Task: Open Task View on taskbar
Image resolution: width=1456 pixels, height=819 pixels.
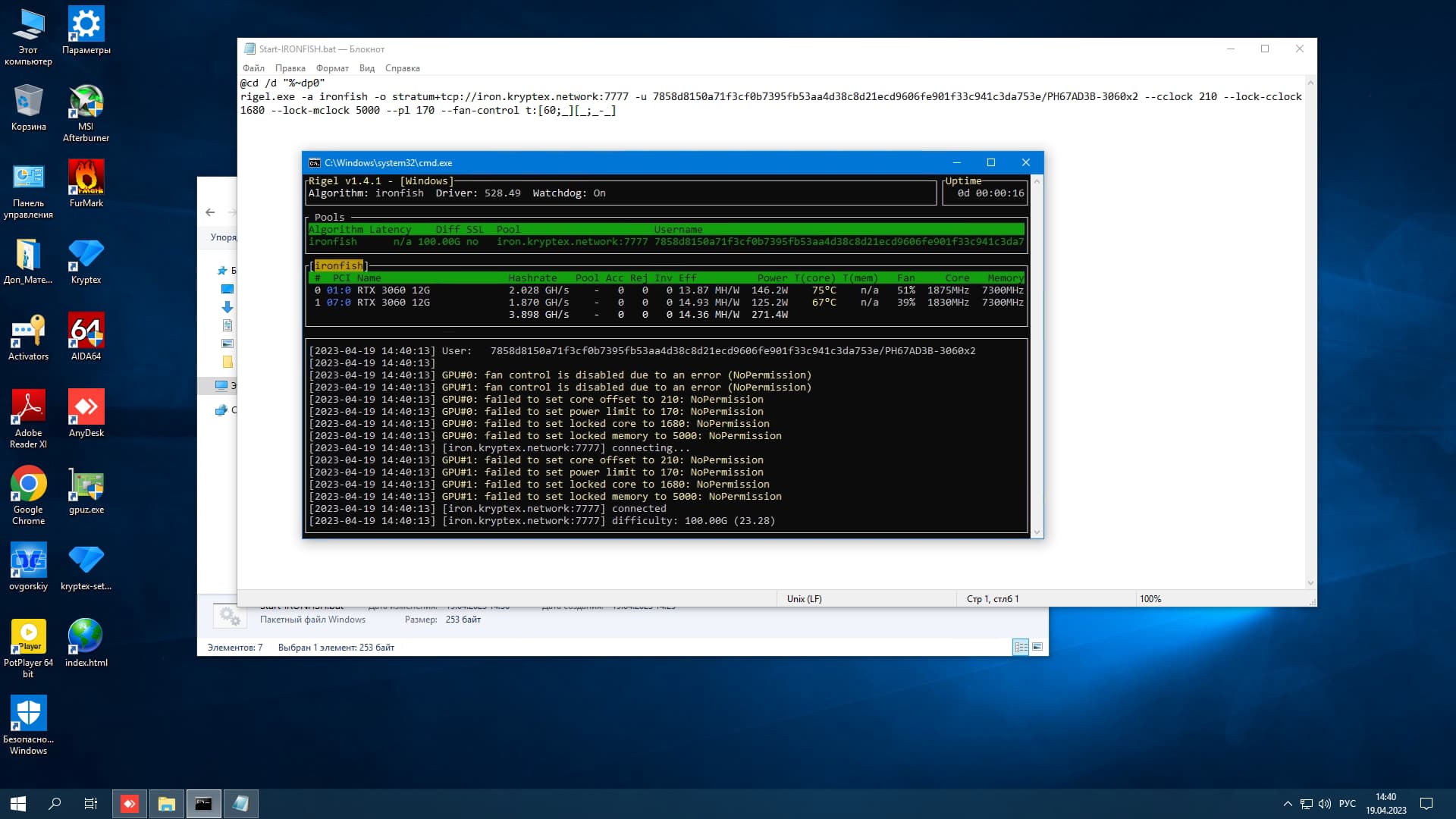Action: [91, 804]
